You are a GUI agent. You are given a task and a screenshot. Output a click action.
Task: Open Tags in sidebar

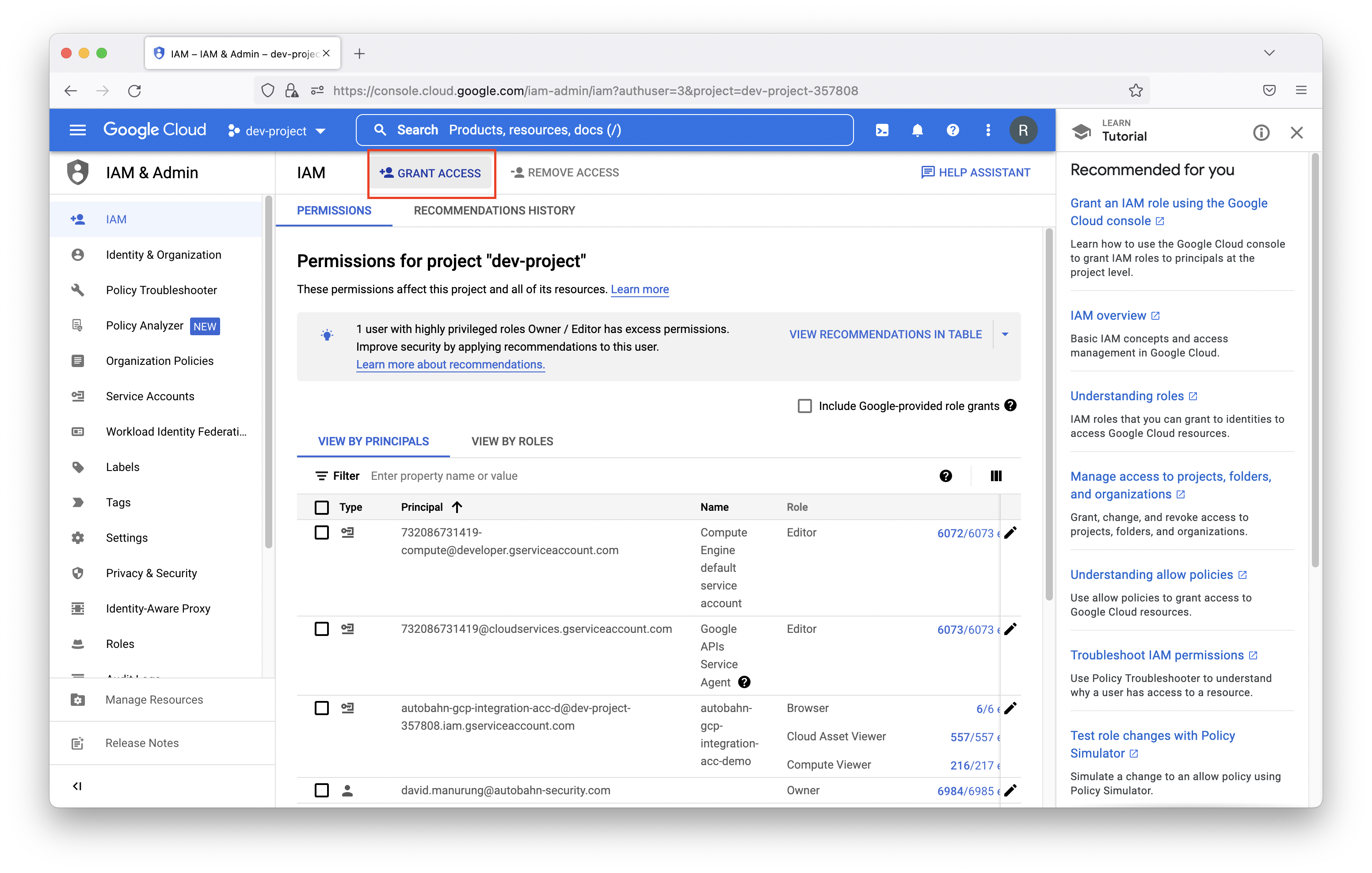(156, 502)
